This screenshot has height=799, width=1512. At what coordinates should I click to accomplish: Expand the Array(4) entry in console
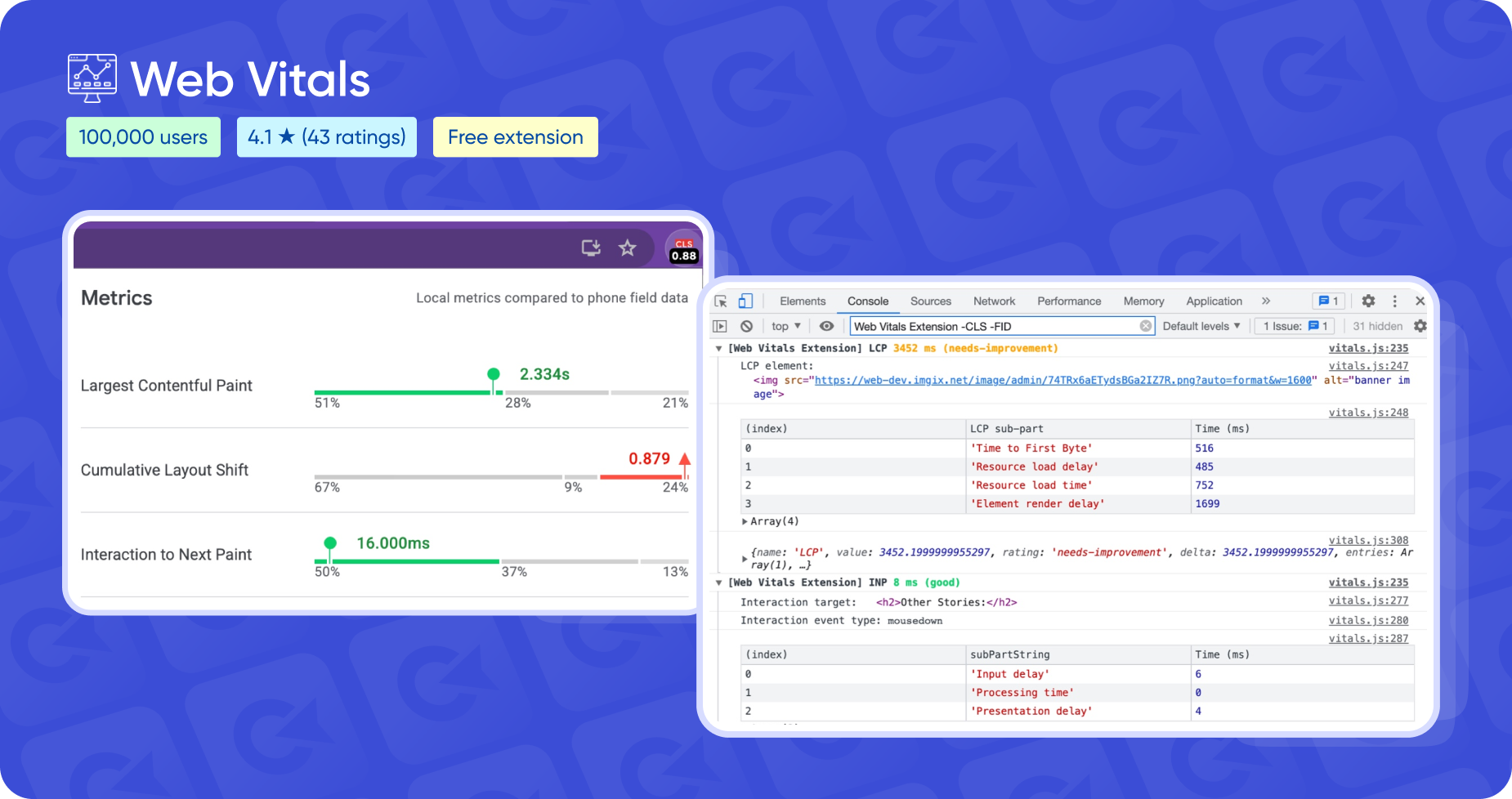pyautogui.click(x=746, y=520)
